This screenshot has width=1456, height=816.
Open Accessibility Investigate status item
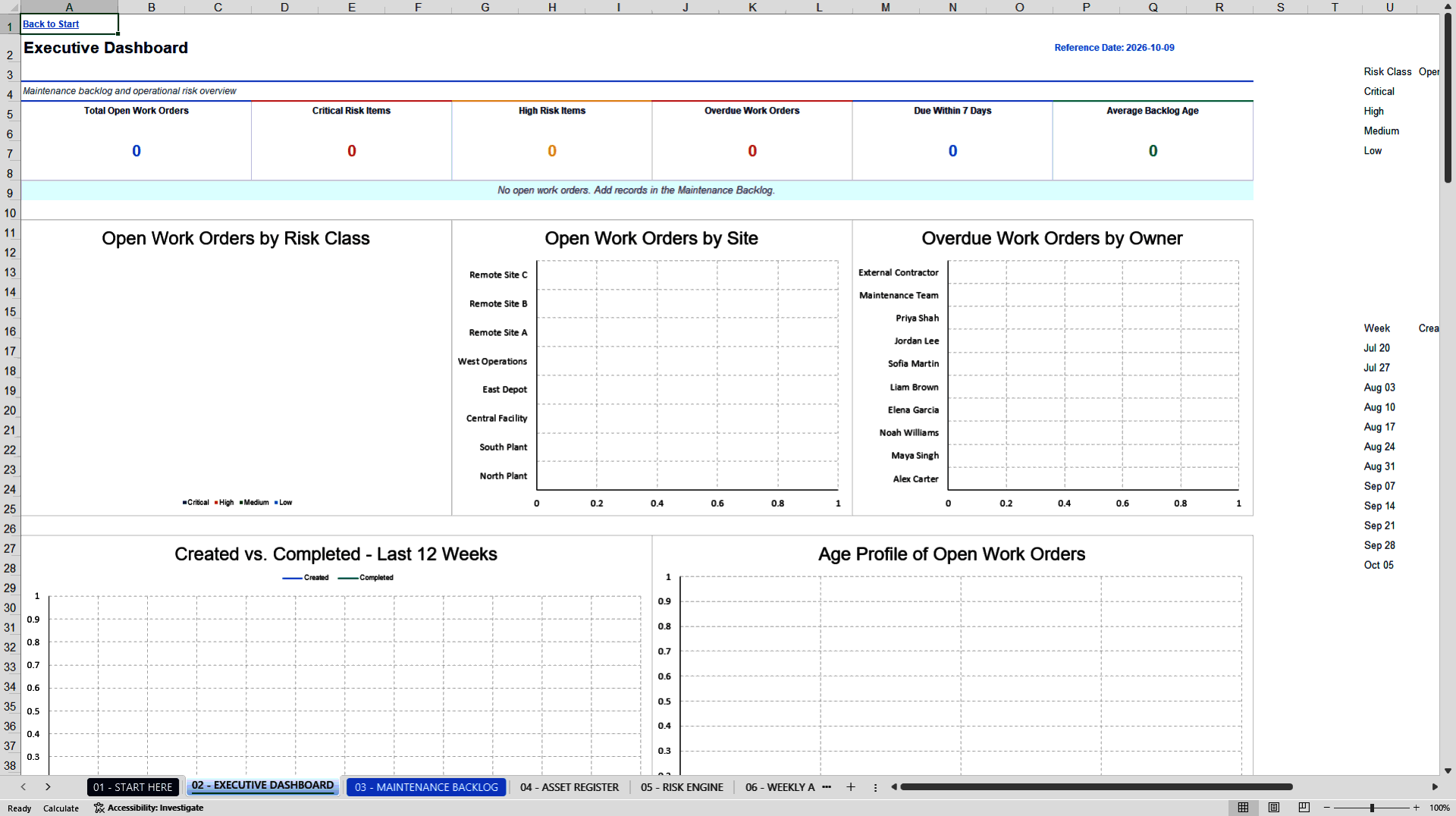pyautogui.click(x=149, y=808)
